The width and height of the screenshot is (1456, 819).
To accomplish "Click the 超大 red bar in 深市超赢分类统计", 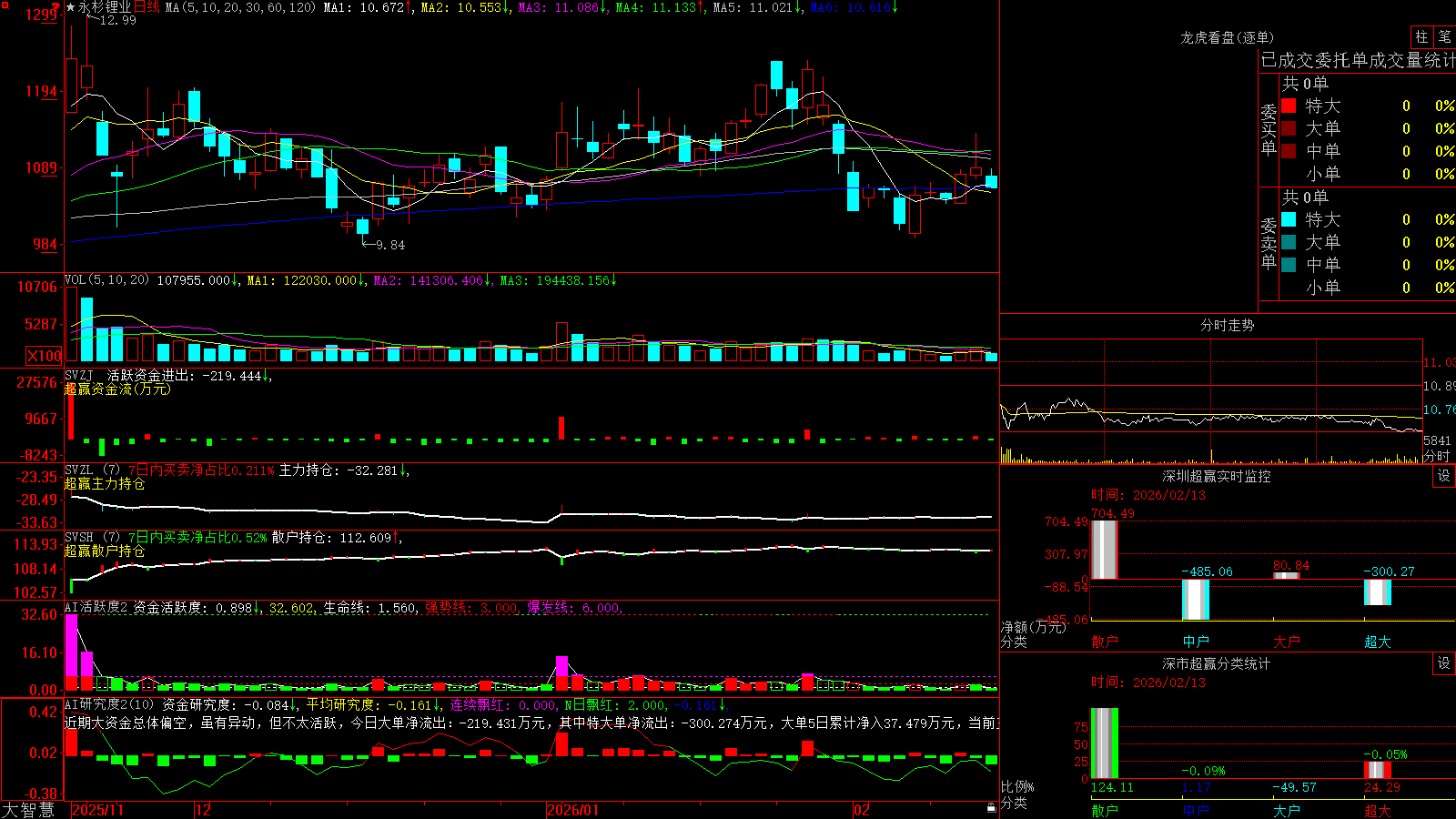I will click(x=1378, y=770).
